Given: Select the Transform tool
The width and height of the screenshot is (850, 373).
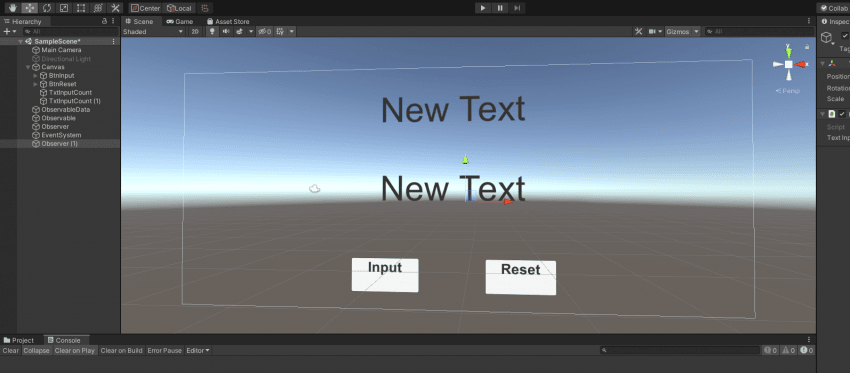Looking at the screenshot, I should (98, 8).
